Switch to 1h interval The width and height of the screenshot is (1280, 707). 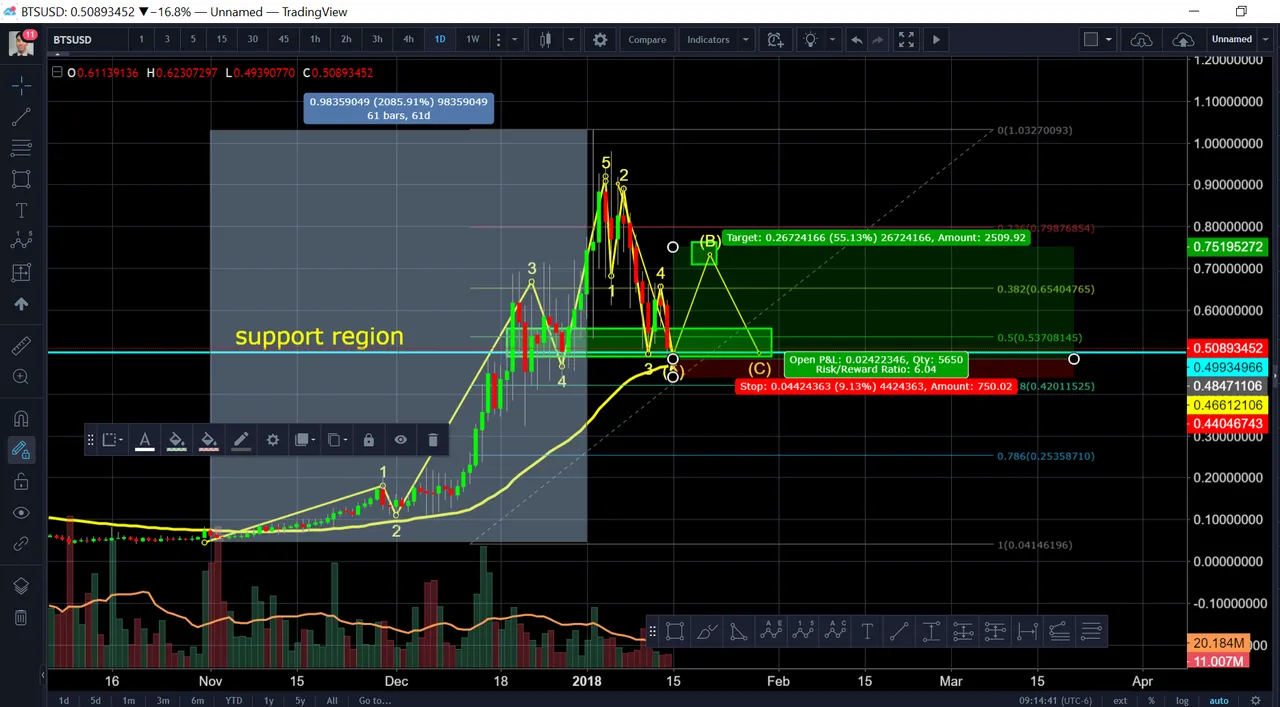tap(315, 40)
